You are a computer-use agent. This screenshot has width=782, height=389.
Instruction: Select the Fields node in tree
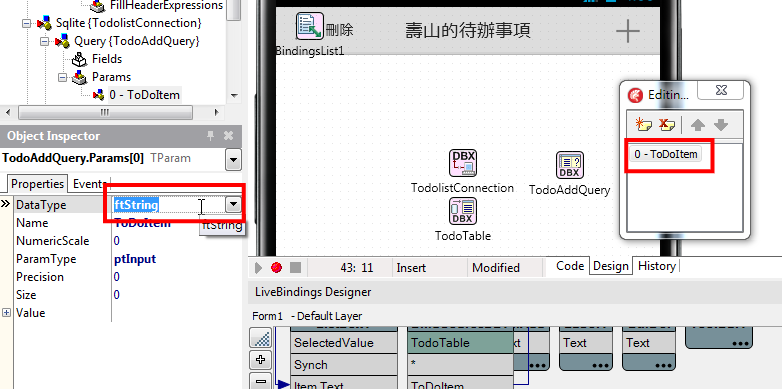[107, 59]
